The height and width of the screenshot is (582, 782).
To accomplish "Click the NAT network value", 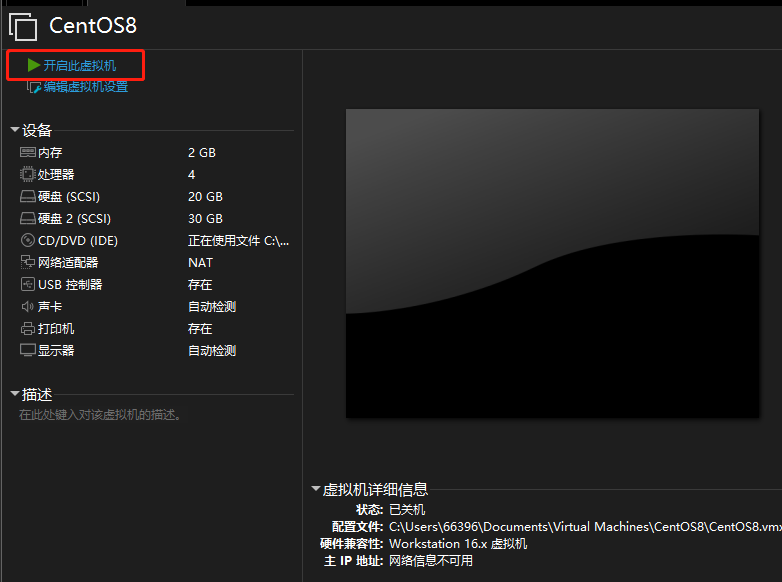I will (200, 263).
